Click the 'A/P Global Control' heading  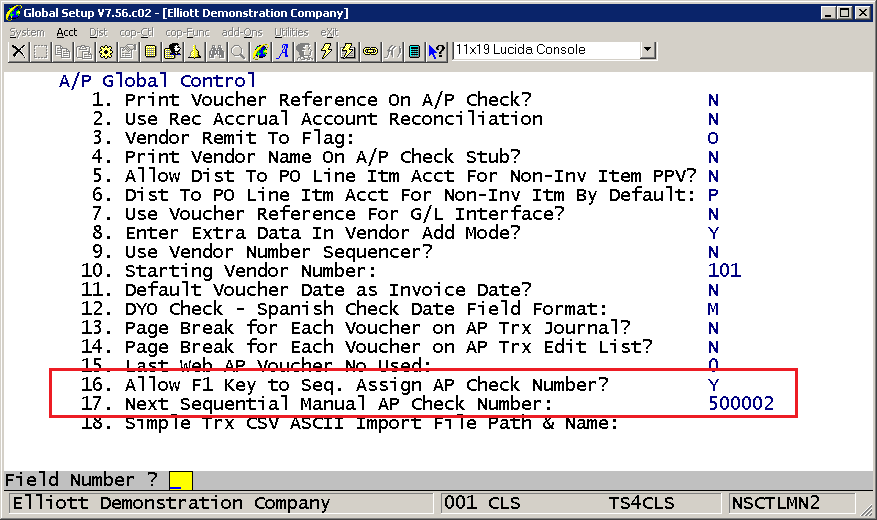pyautogui.click(x=157, y=81)
